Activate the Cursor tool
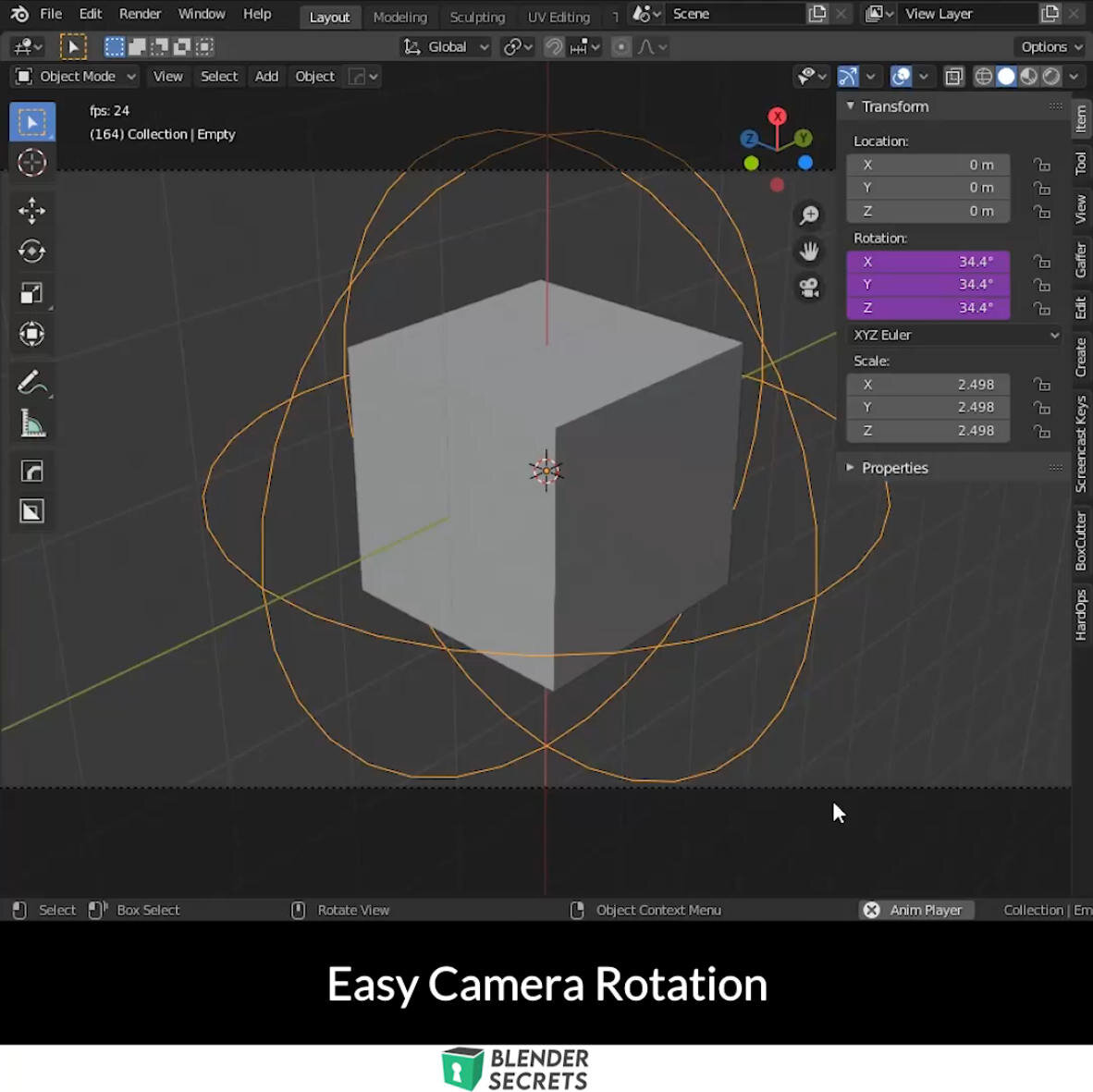This screenshot has width=1093, height=1092. [x=31, y=162]
